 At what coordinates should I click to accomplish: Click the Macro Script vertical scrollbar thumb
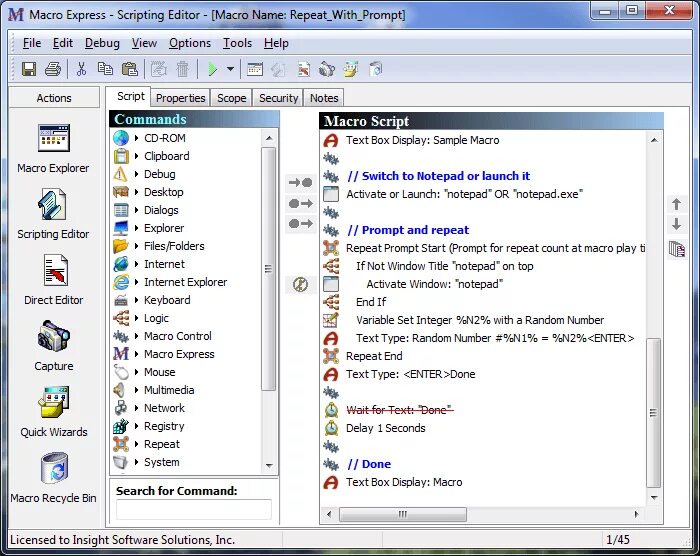tap(654, 413)
